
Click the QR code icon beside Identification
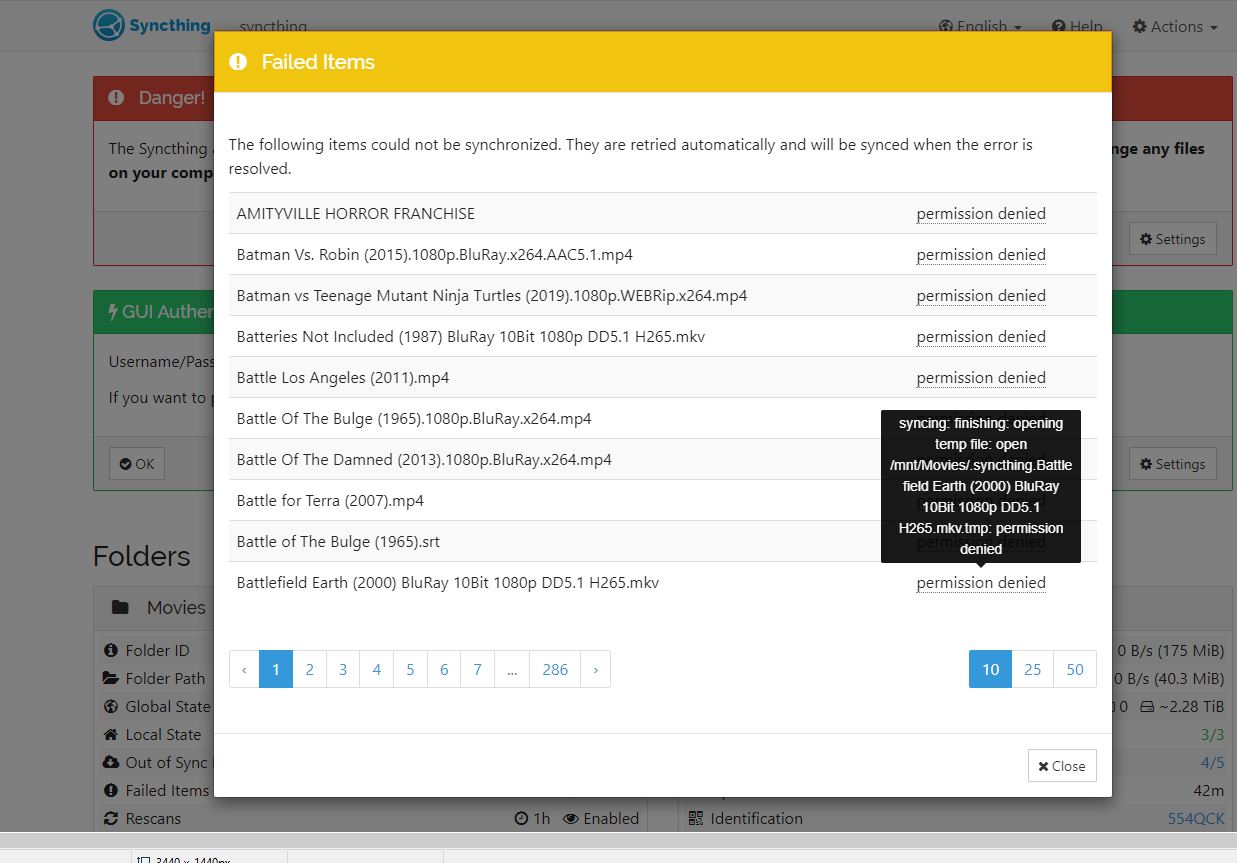tap(696, 818)
